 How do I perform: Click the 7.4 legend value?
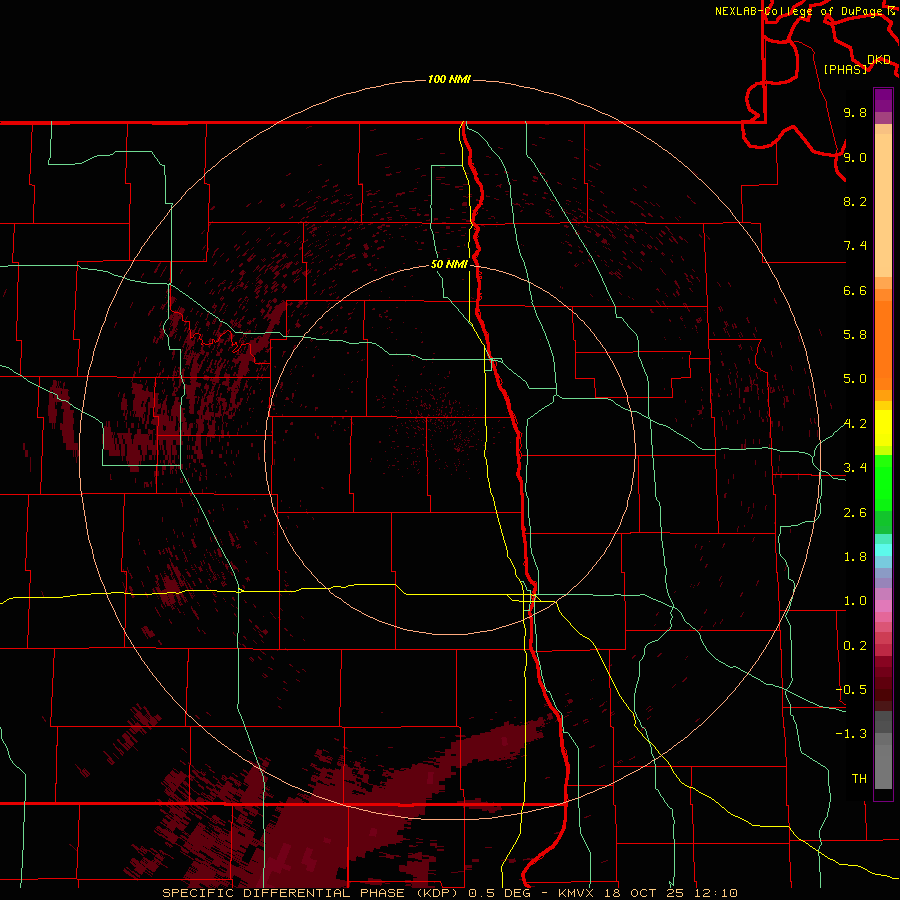pyautogui.click(x=855, y=246)
